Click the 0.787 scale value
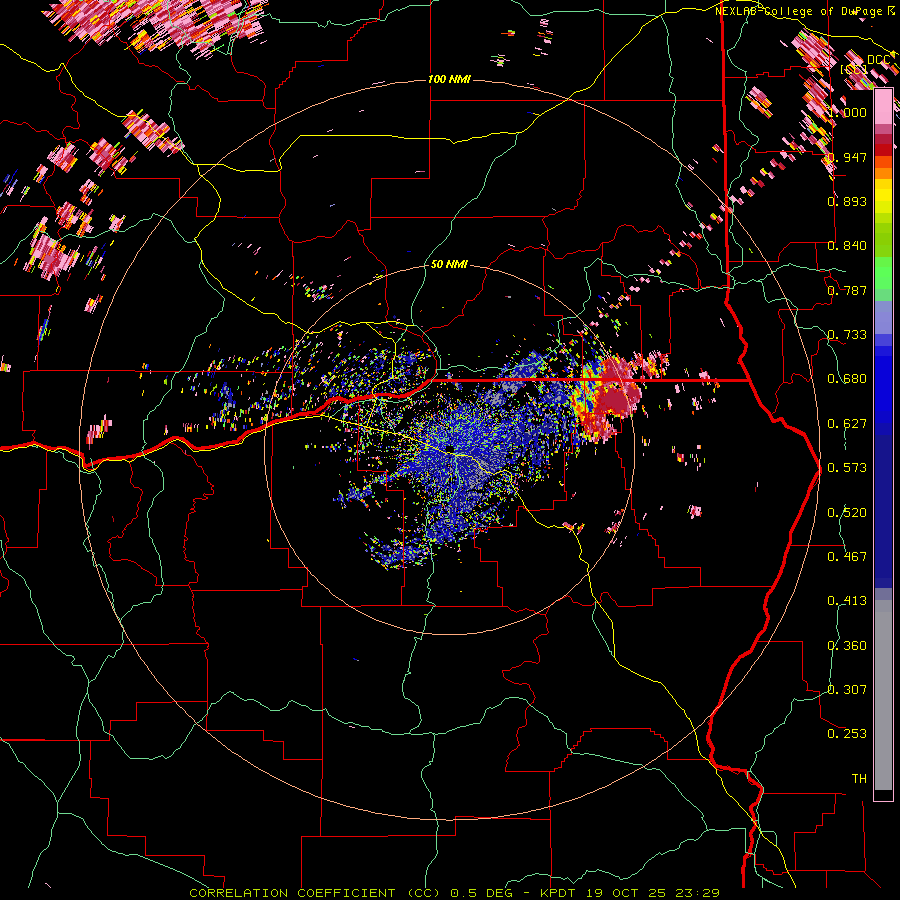The height and width of the screenshot is (900, 900). point(847,290)
